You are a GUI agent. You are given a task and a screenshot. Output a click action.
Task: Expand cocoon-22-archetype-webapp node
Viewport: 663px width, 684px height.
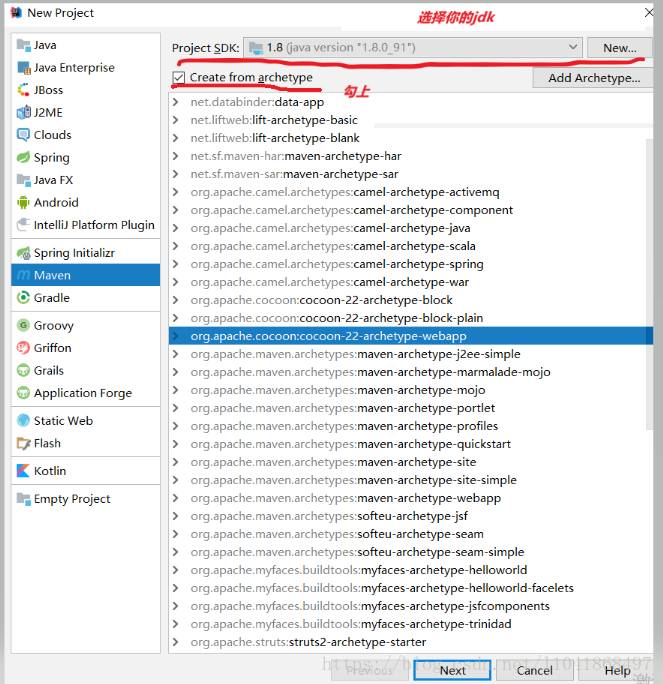coord(175,336)
